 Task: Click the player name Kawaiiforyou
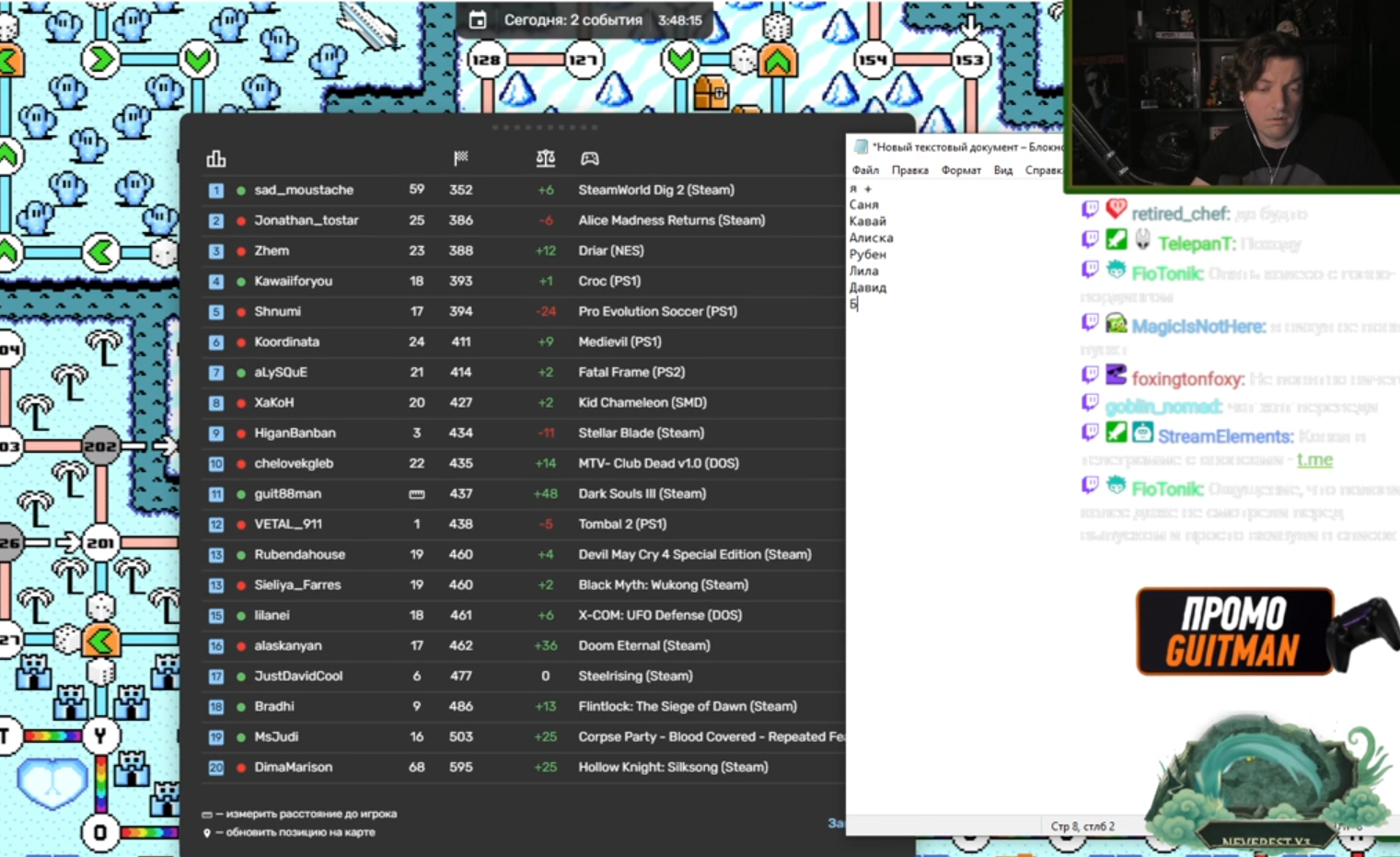click(294, 282)
